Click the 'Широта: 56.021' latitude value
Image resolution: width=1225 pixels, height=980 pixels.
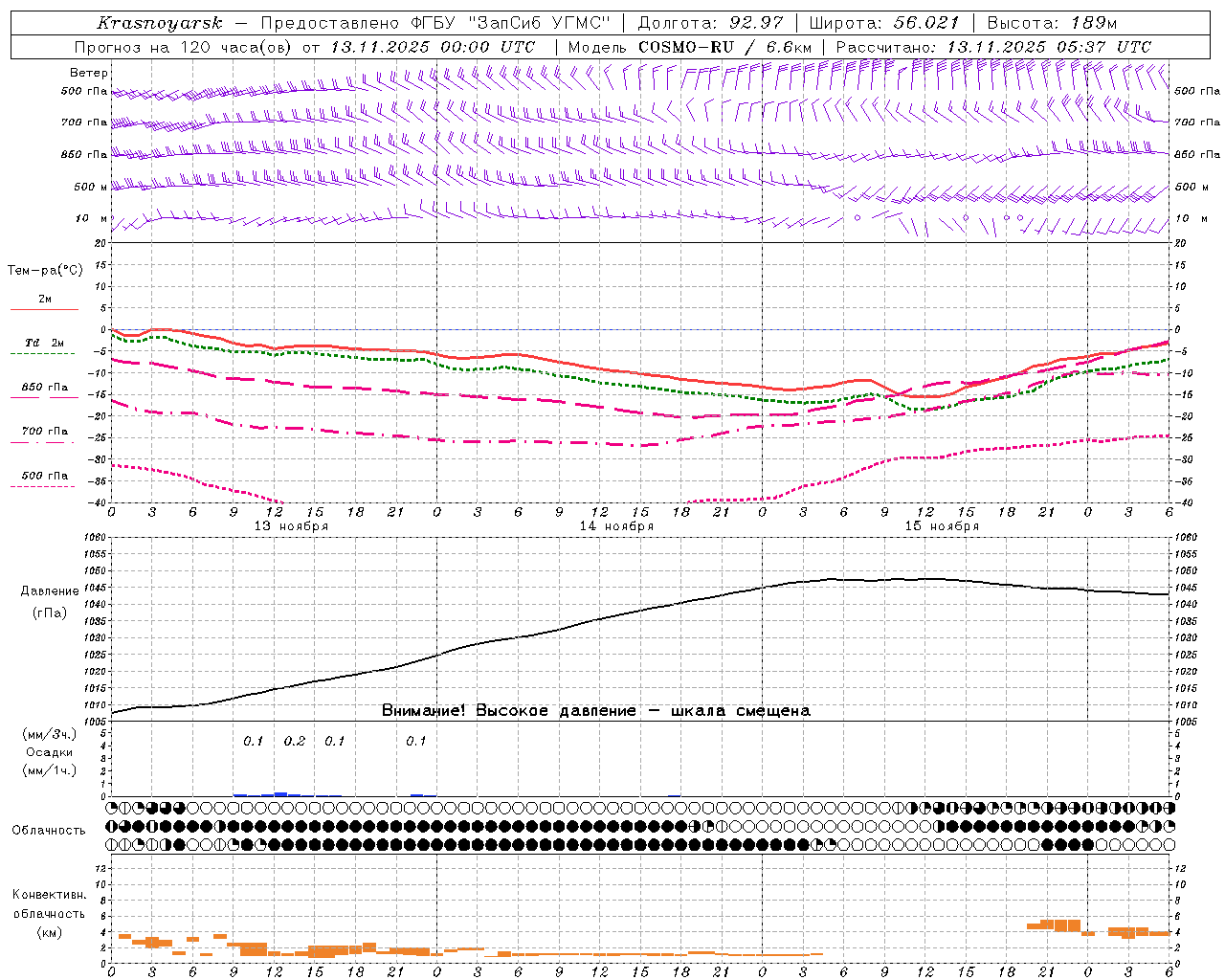coord(883,23)
